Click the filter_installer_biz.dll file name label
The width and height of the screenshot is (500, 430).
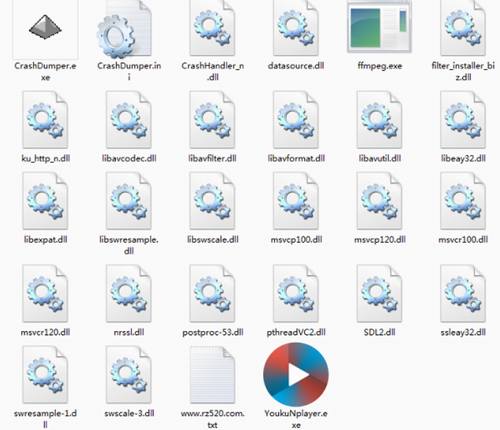tap(463, 71)
